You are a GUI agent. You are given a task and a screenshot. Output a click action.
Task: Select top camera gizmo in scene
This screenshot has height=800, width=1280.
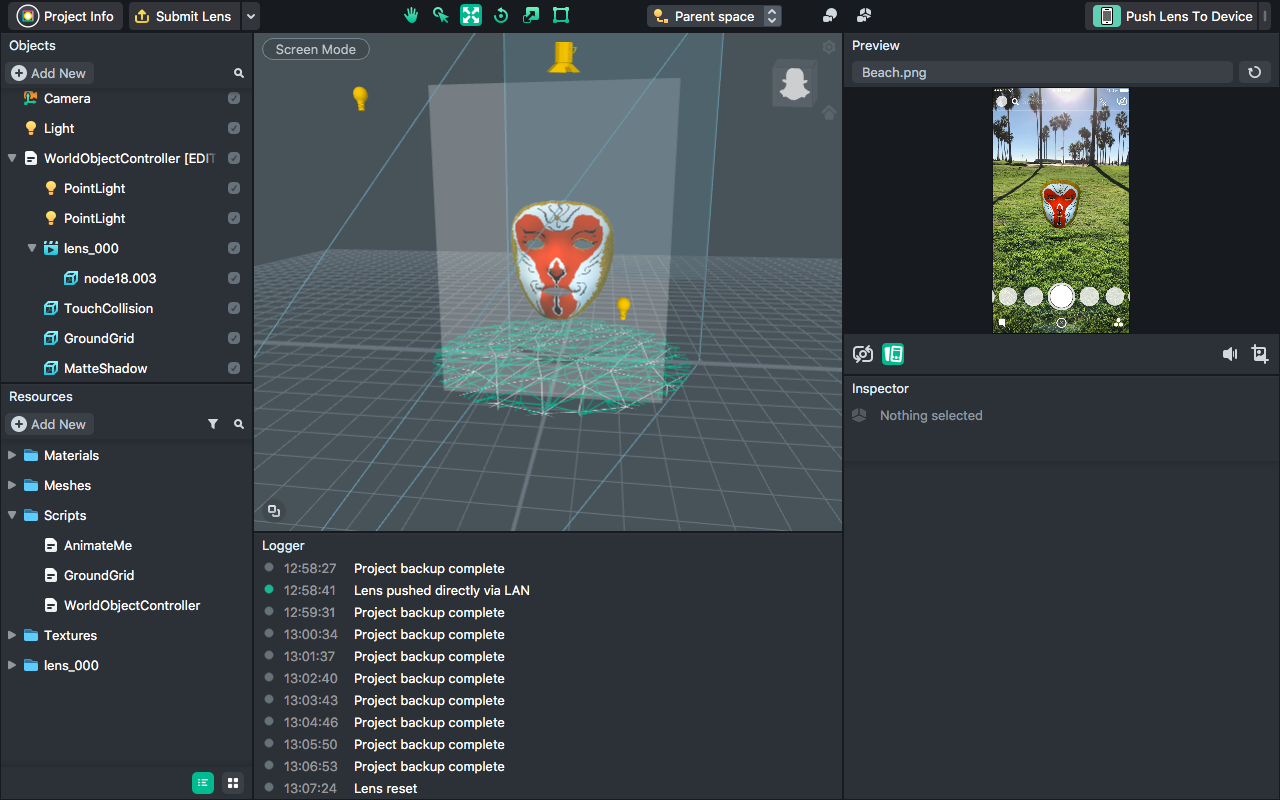point(564,57)
